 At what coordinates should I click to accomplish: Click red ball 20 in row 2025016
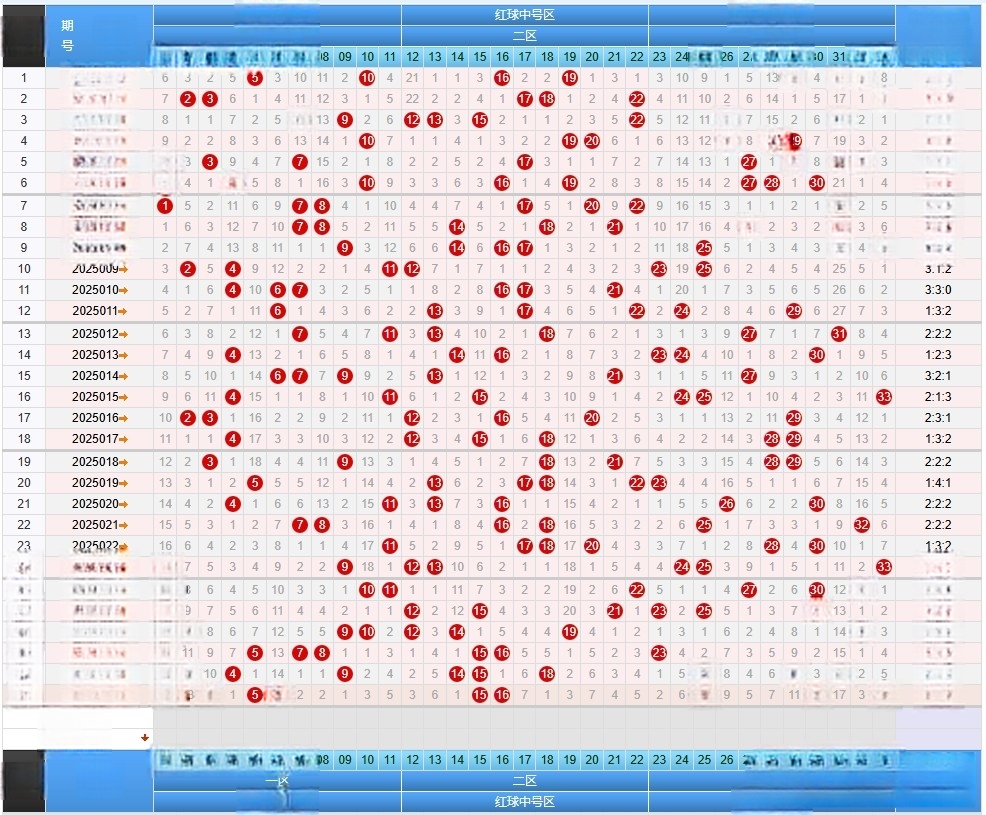click(x=592, y=418)
